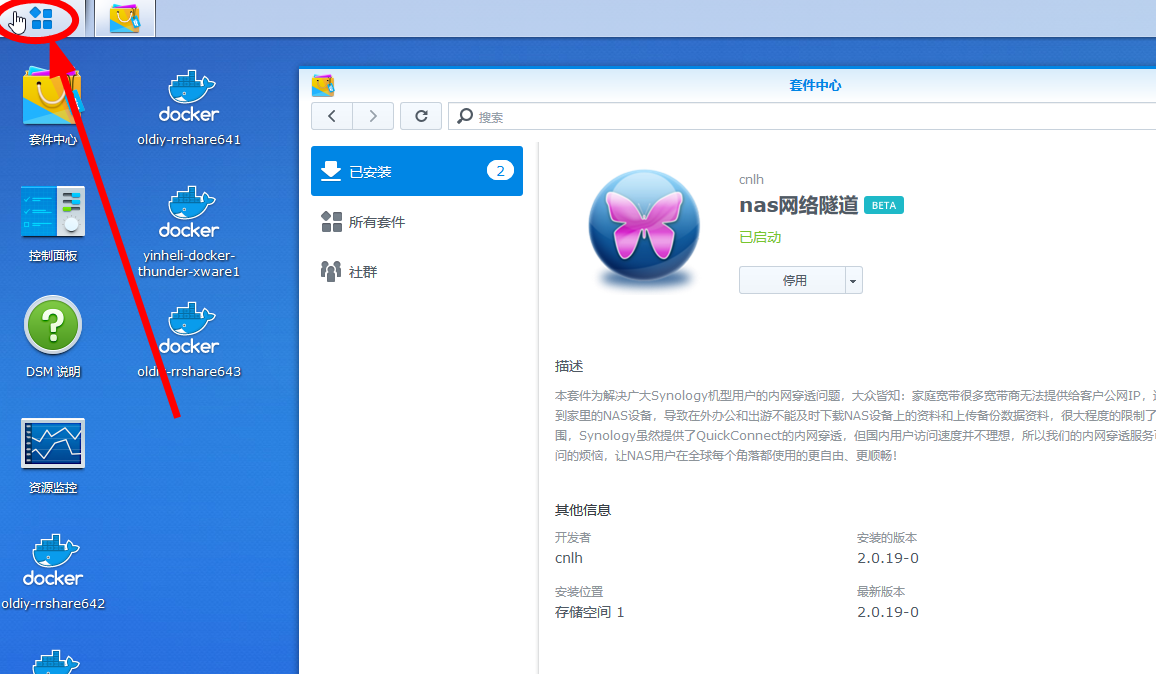Viewport: 1156px width, 674px height.
Task: Open the 套件中心 desktop shortcut
Action: (x=52, y=106)
